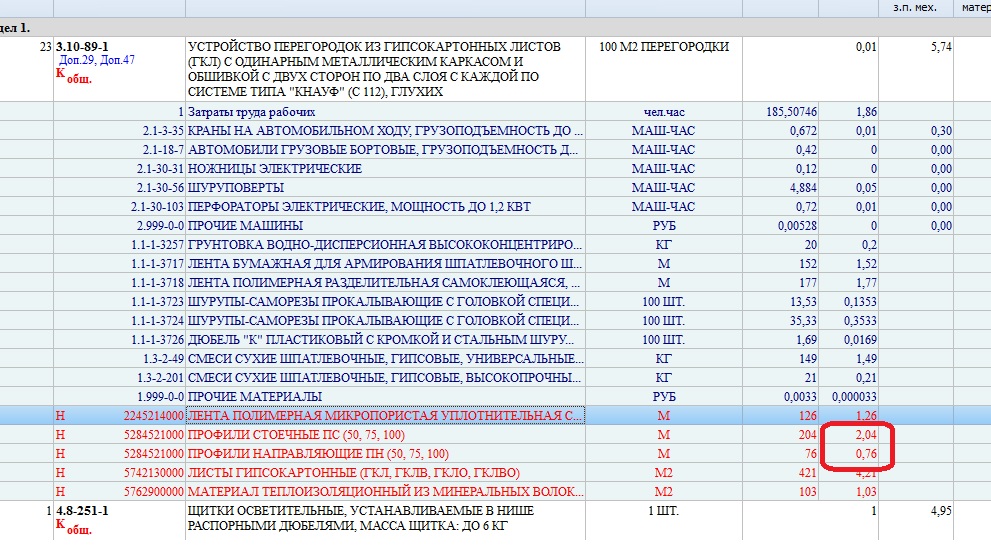Click K общ. coefficient under 3.10-89-1

click(x=74, y=76)
